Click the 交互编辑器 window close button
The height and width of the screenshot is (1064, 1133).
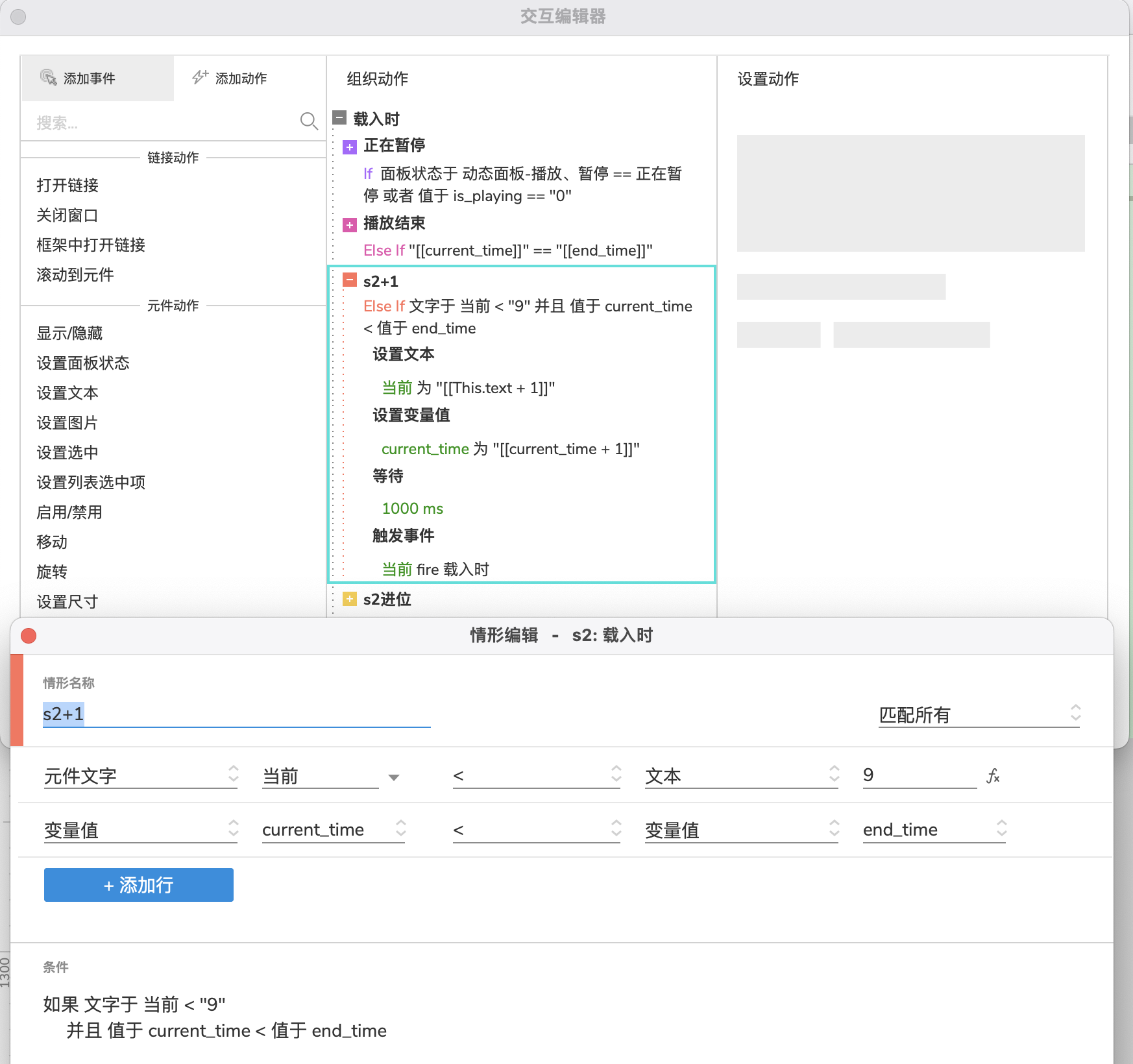18,16
